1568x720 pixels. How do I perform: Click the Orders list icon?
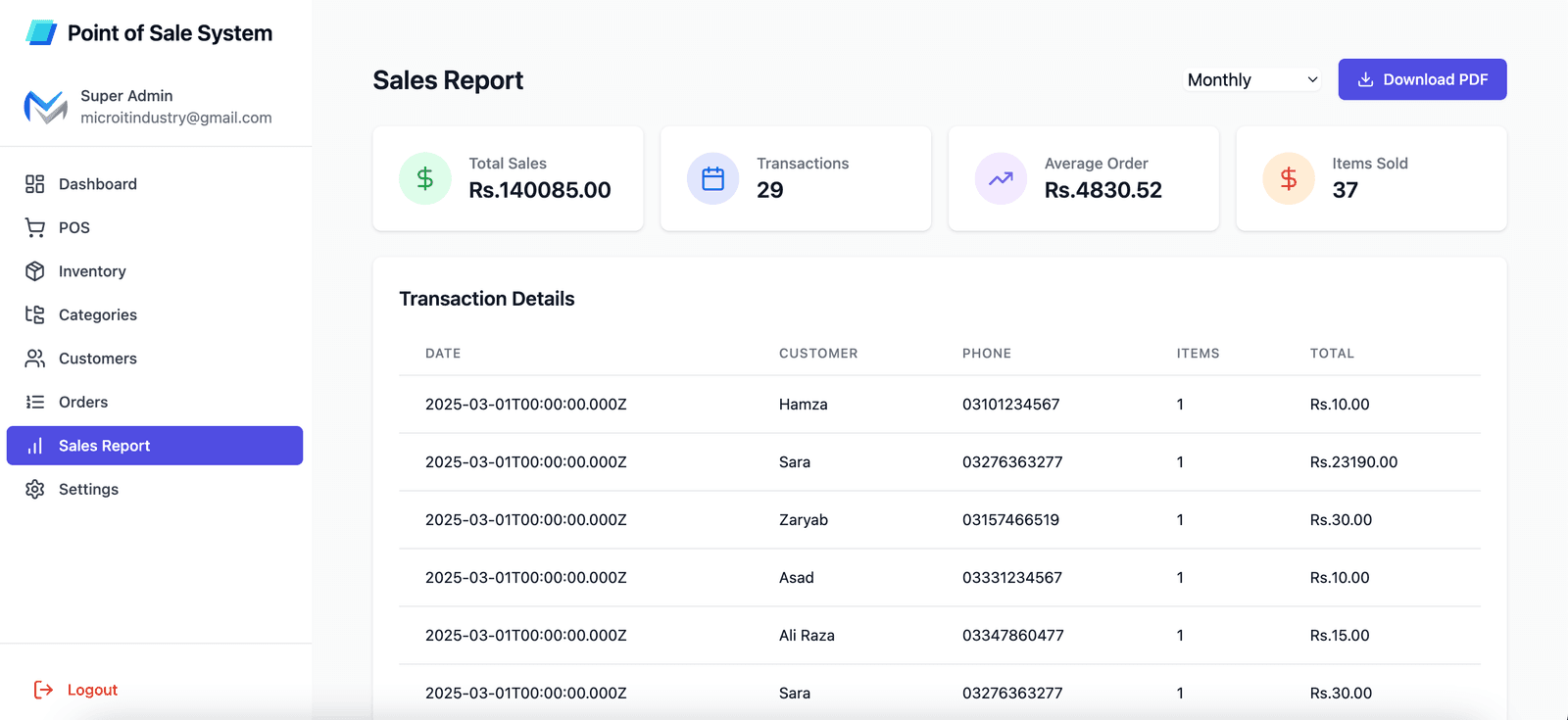click(x=35, y=402)
